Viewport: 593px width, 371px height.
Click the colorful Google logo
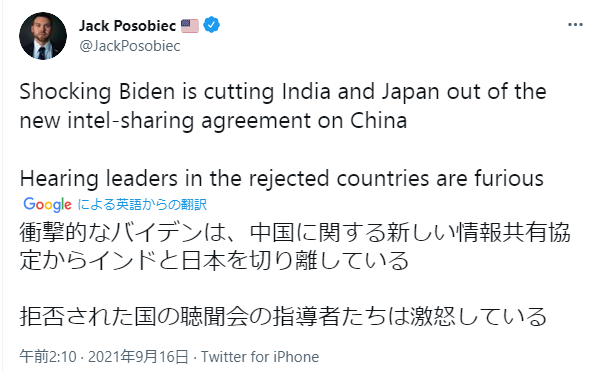pos(47,205)
